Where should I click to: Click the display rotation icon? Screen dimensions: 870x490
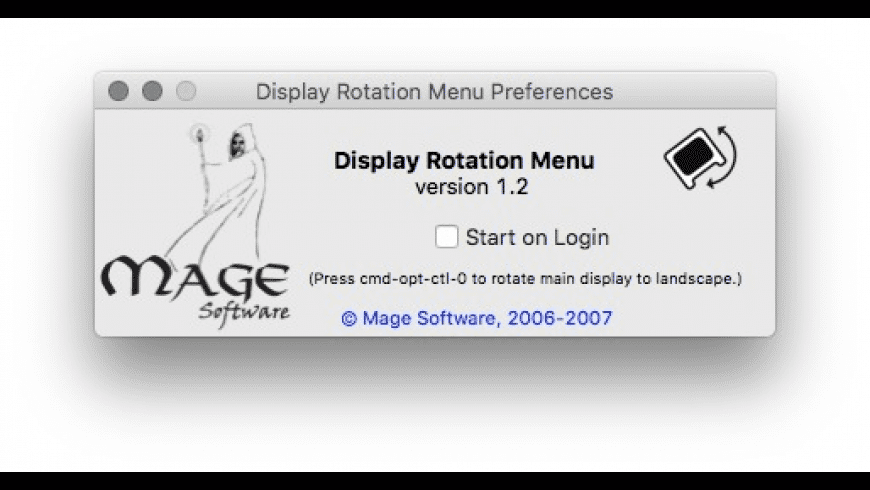click(x=701, y=158)
